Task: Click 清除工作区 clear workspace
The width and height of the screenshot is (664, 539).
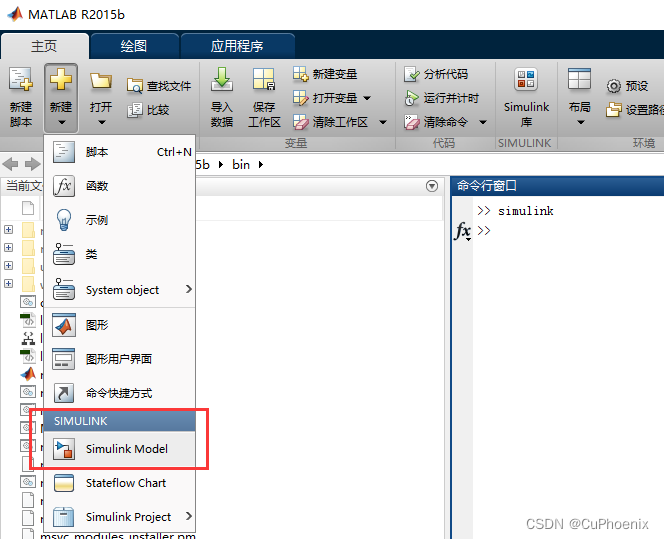Action: coord(330,122)
